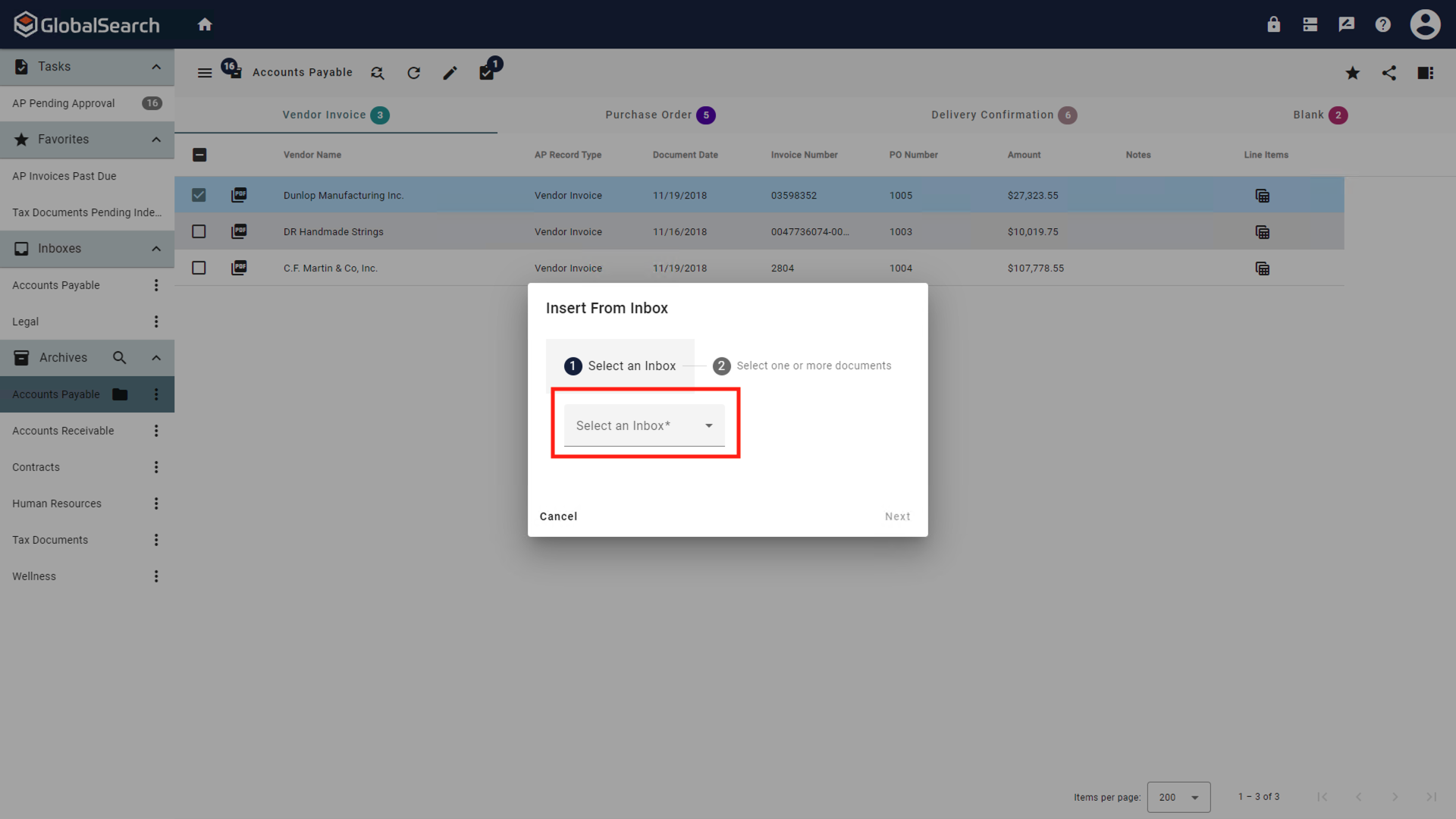Click the Next button in dialog

click(x=898, y=516)
